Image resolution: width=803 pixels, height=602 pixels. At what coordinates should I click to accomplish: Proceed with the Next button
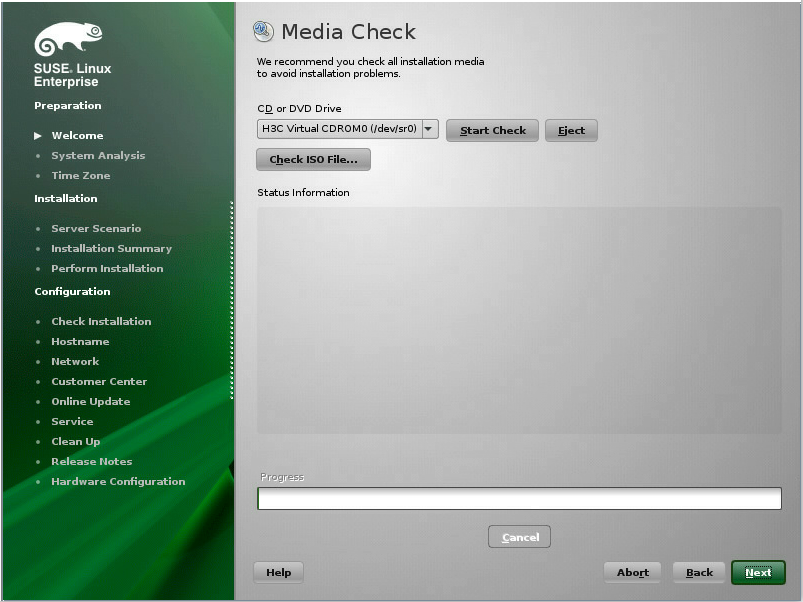tap(758, 572)
